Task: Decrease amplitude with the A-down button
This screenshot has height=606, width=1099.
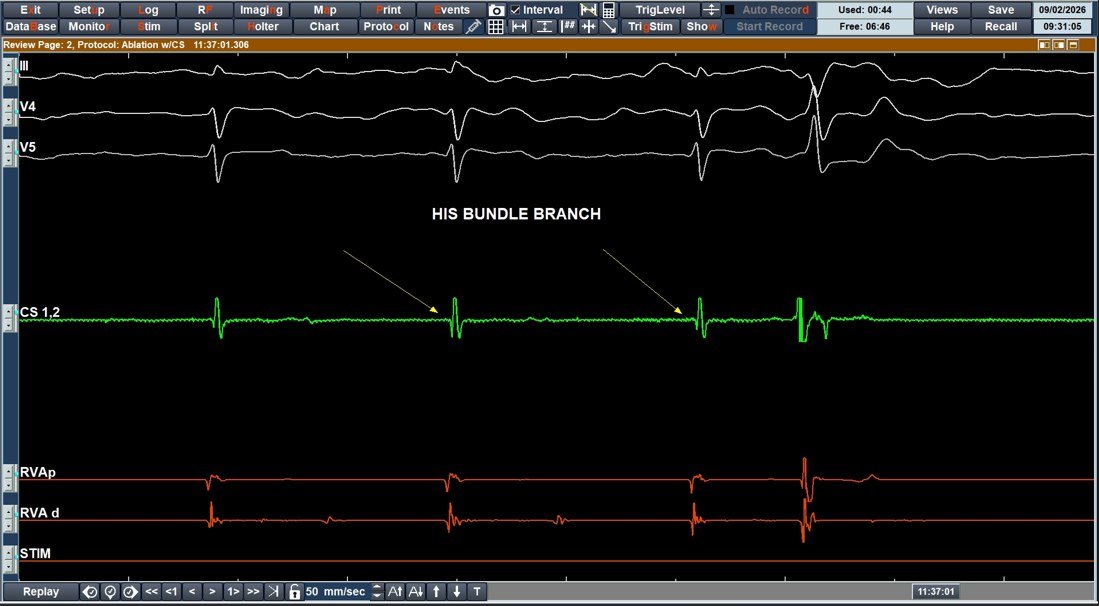Action: tap(416, 592)
